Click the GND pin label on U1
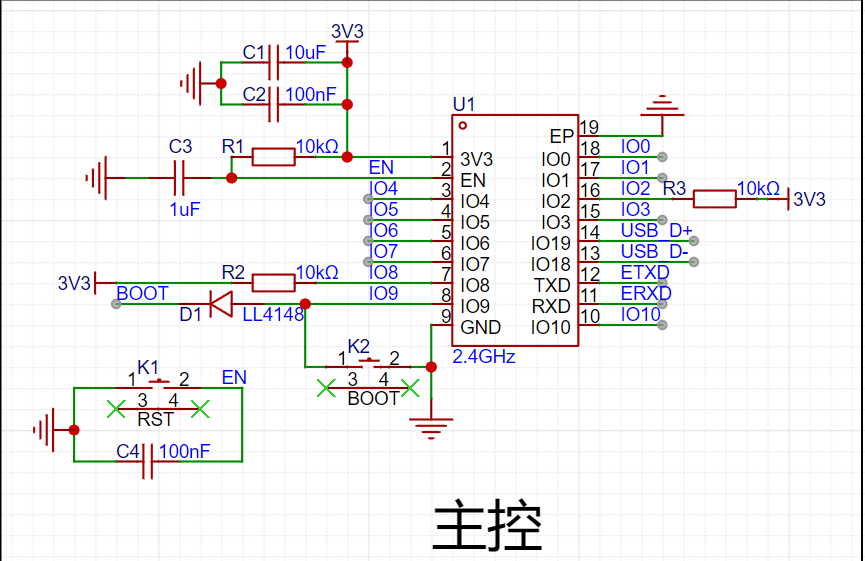The image size is (865, 561). [x=480, y=327]
